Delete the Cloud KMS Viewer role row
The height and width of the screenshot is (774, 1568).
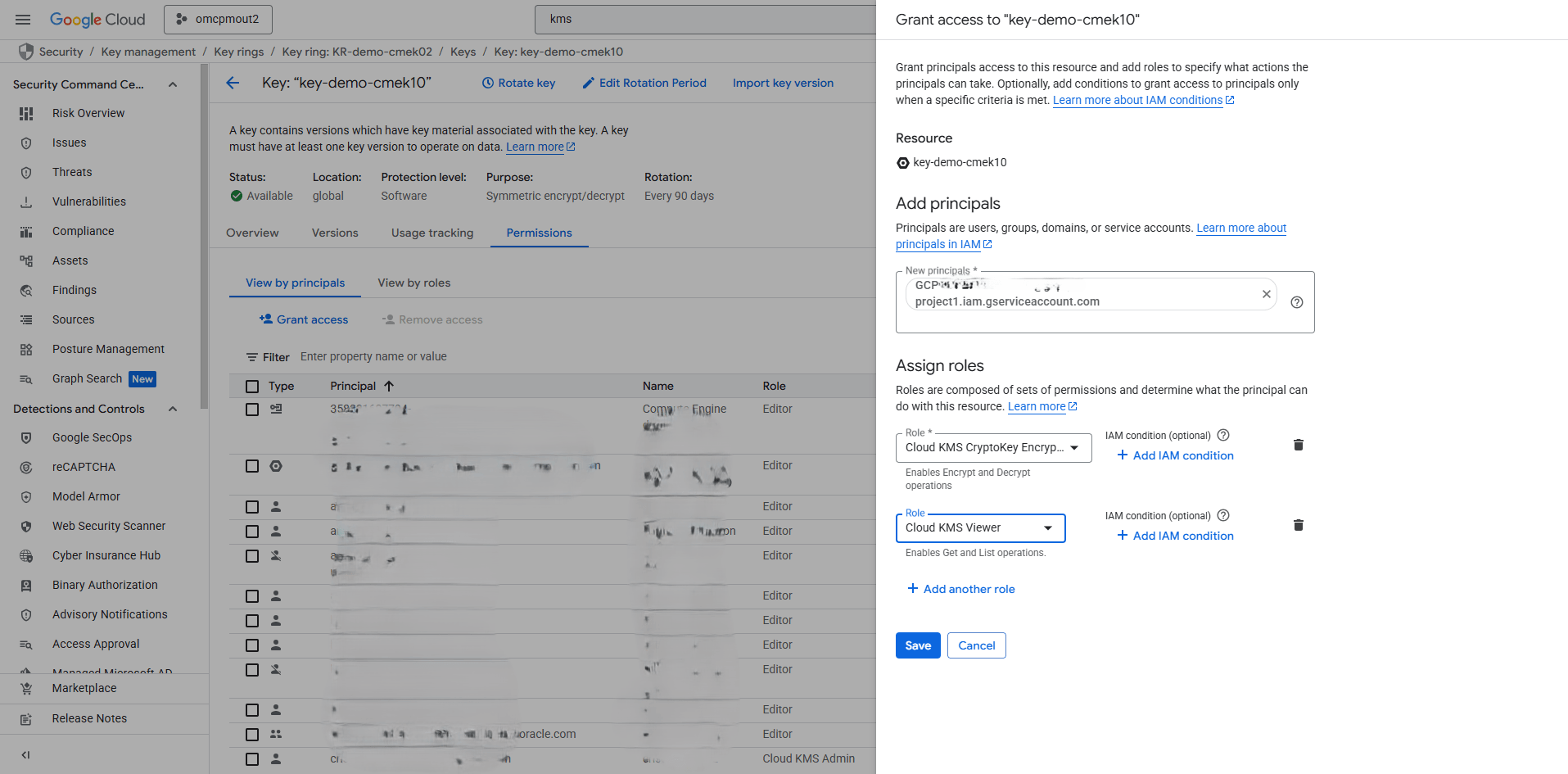click(x=1298, y=525)
